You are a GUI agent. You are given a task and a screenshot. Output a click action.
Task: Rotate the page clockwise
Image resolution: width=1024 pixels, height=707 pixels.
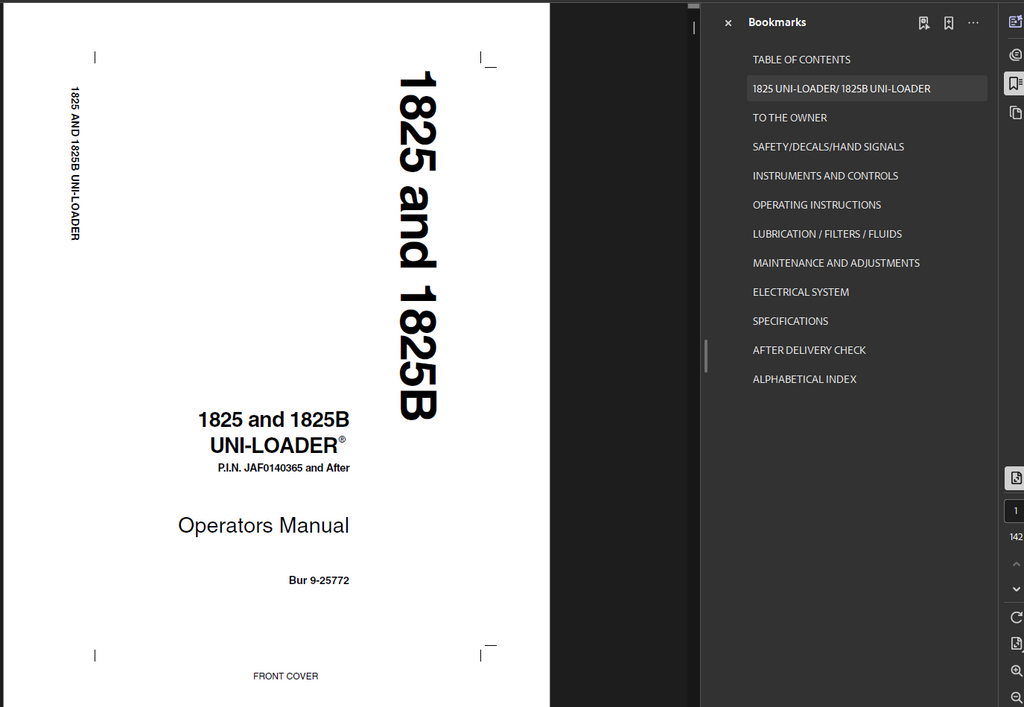point(1016,617)
